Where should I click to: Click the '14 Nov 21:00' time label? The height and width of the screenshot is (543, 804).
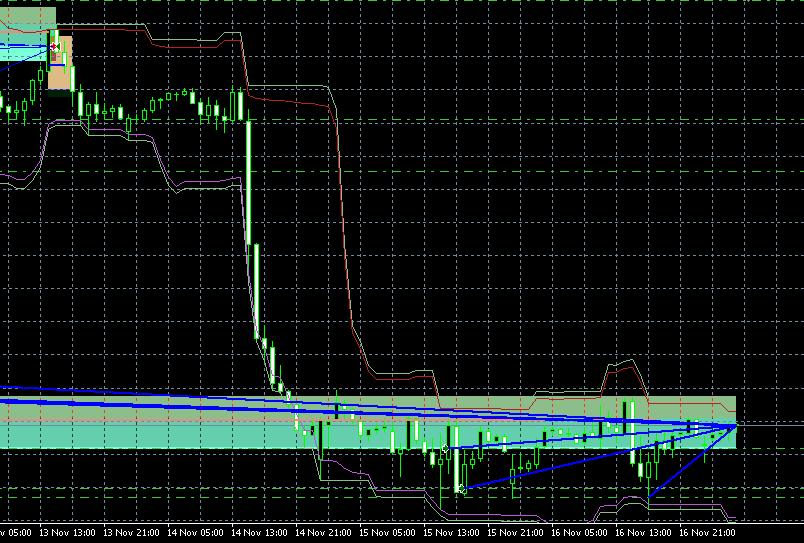coord(324,533)
